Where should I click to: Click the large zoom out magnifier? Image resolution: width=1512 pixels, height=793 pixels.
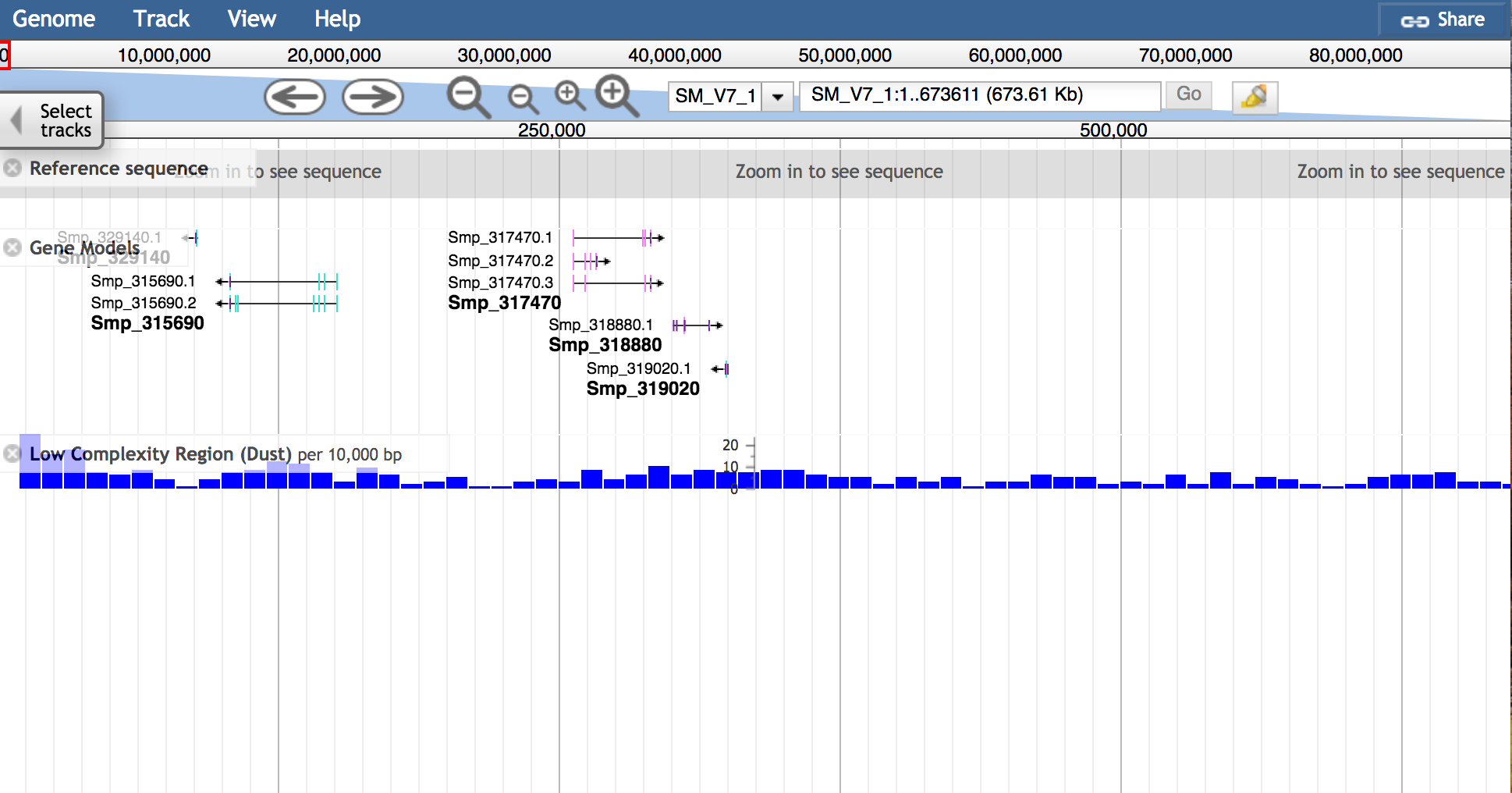(x=467, y=98)
